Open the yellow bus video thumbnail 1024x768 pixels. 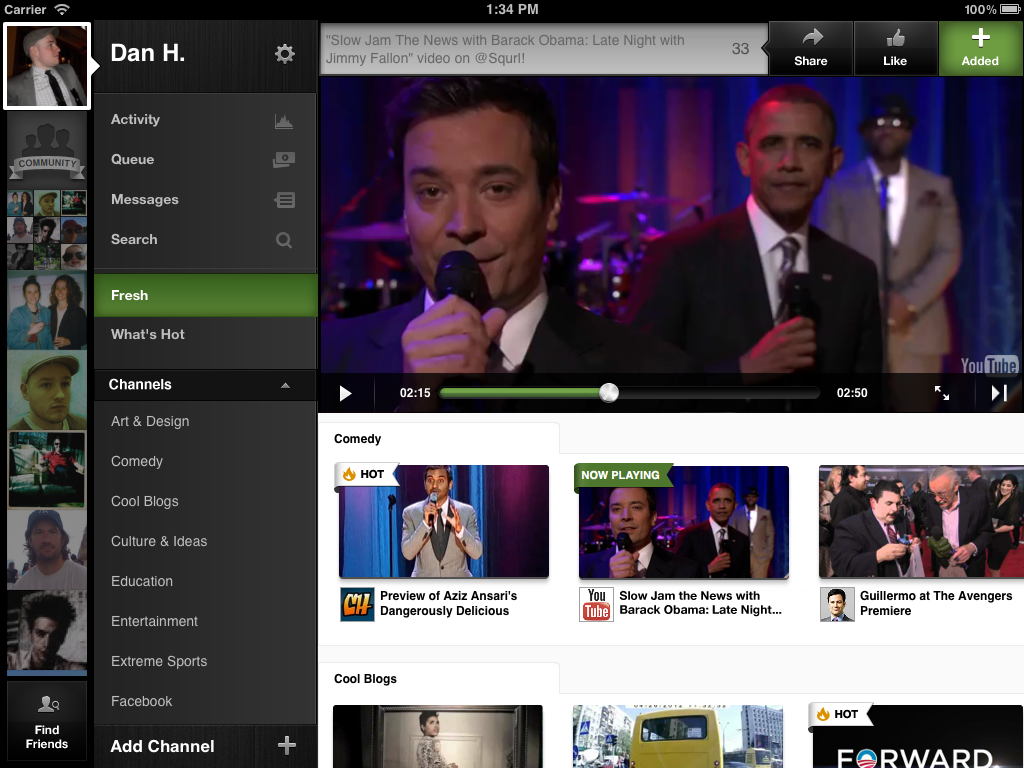pos(678,736)
